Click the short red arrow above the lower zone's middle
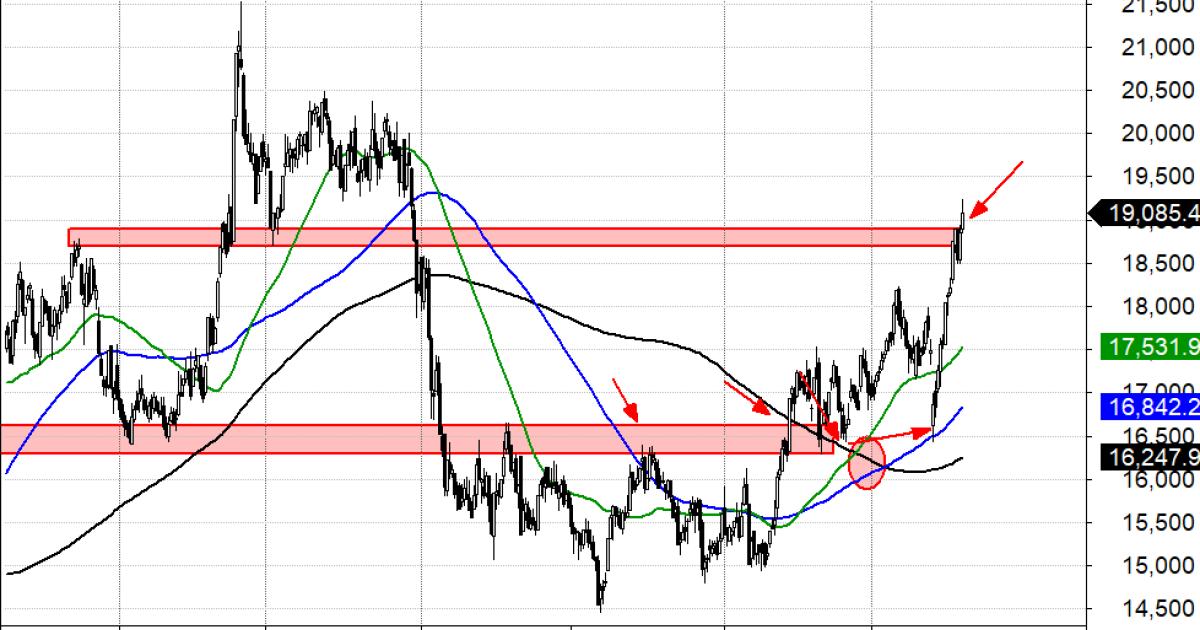1200x630 pixels. point(625,398)
